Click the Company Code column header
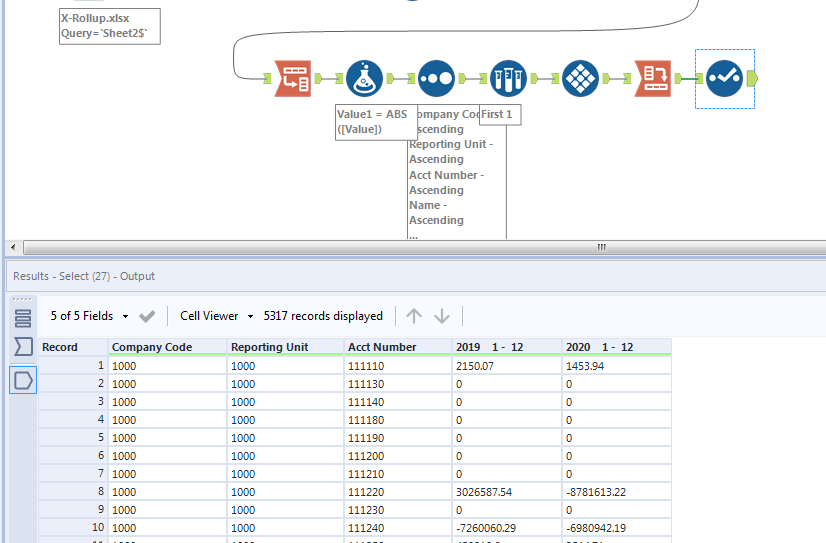The image size is (826, 543). (x=168, y=347)
